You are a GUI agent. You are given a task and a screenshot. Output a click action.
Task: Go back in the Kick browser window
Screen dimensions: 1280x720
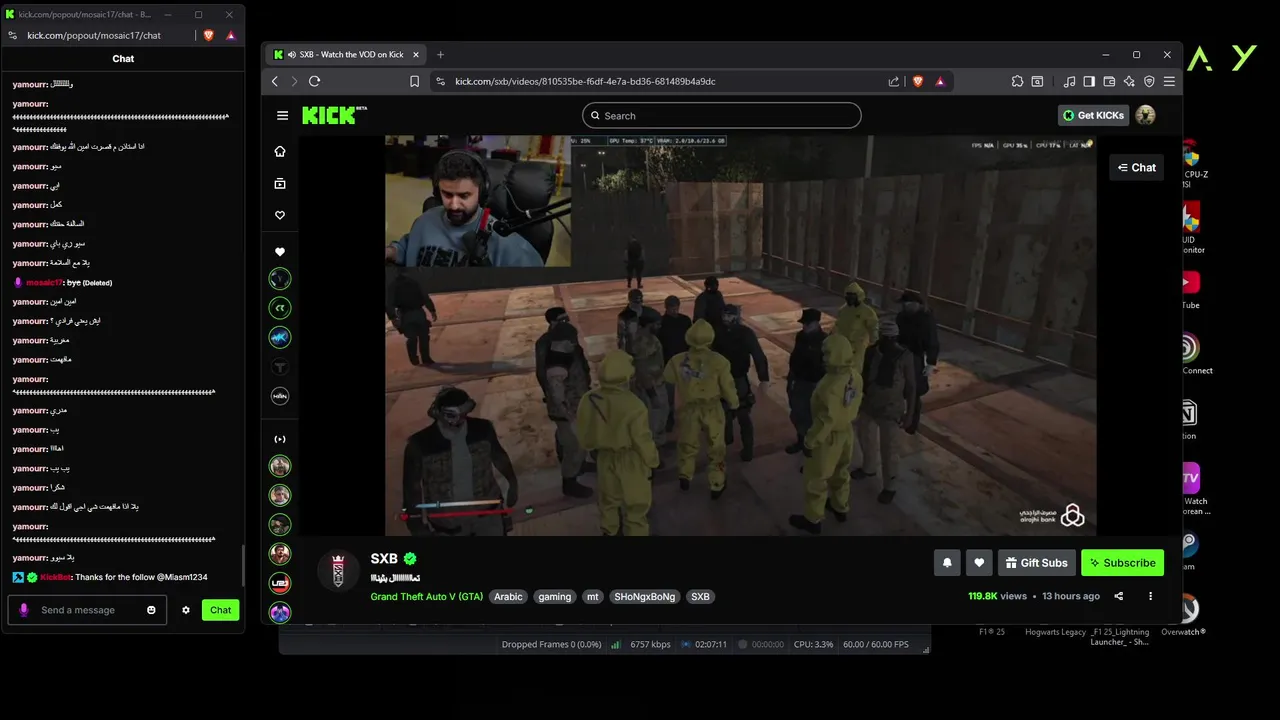(275, 82)
